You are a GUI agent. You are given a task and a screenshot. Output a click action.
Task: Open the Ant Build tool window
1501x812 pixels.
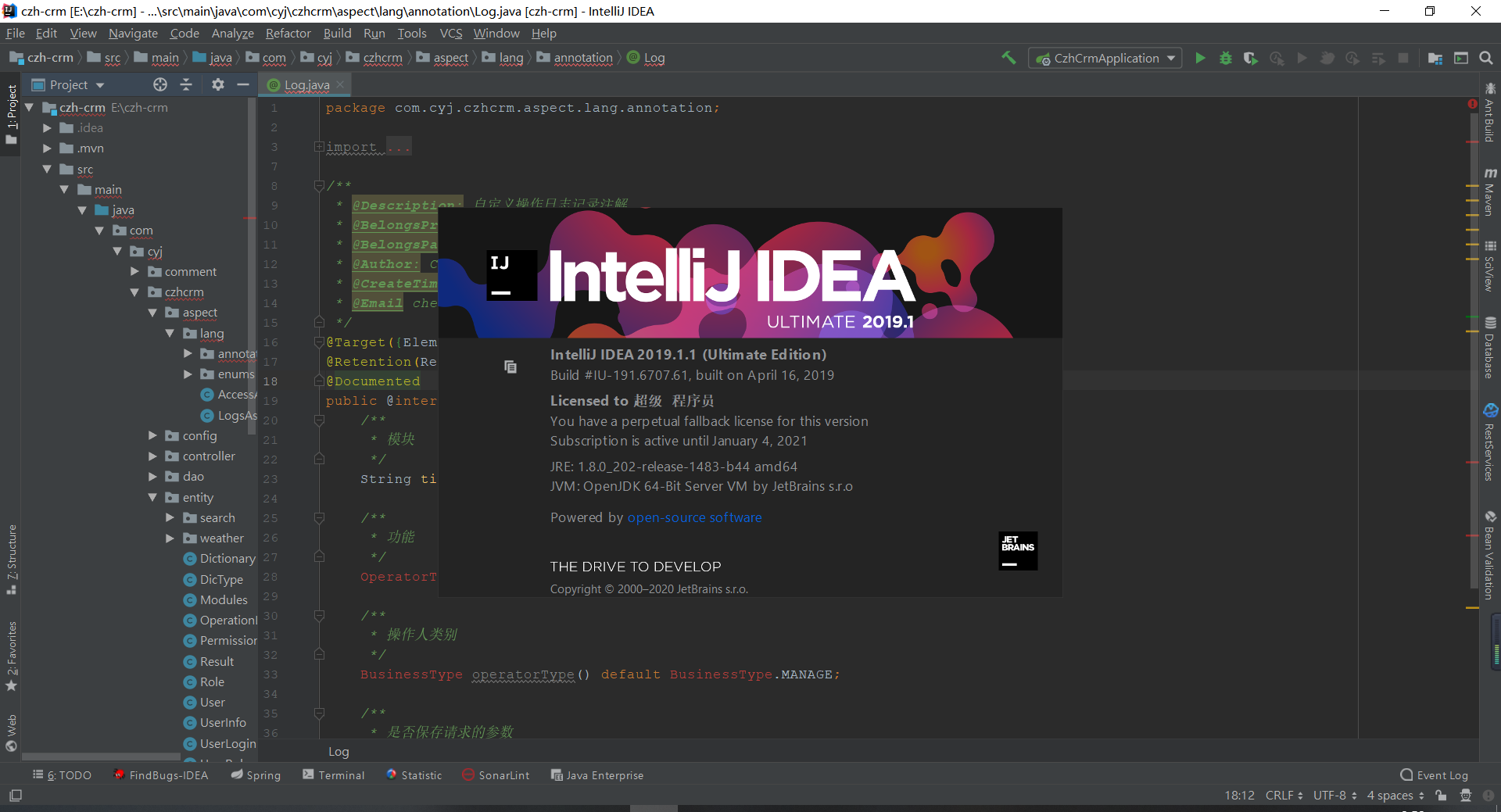(1490, 112)
